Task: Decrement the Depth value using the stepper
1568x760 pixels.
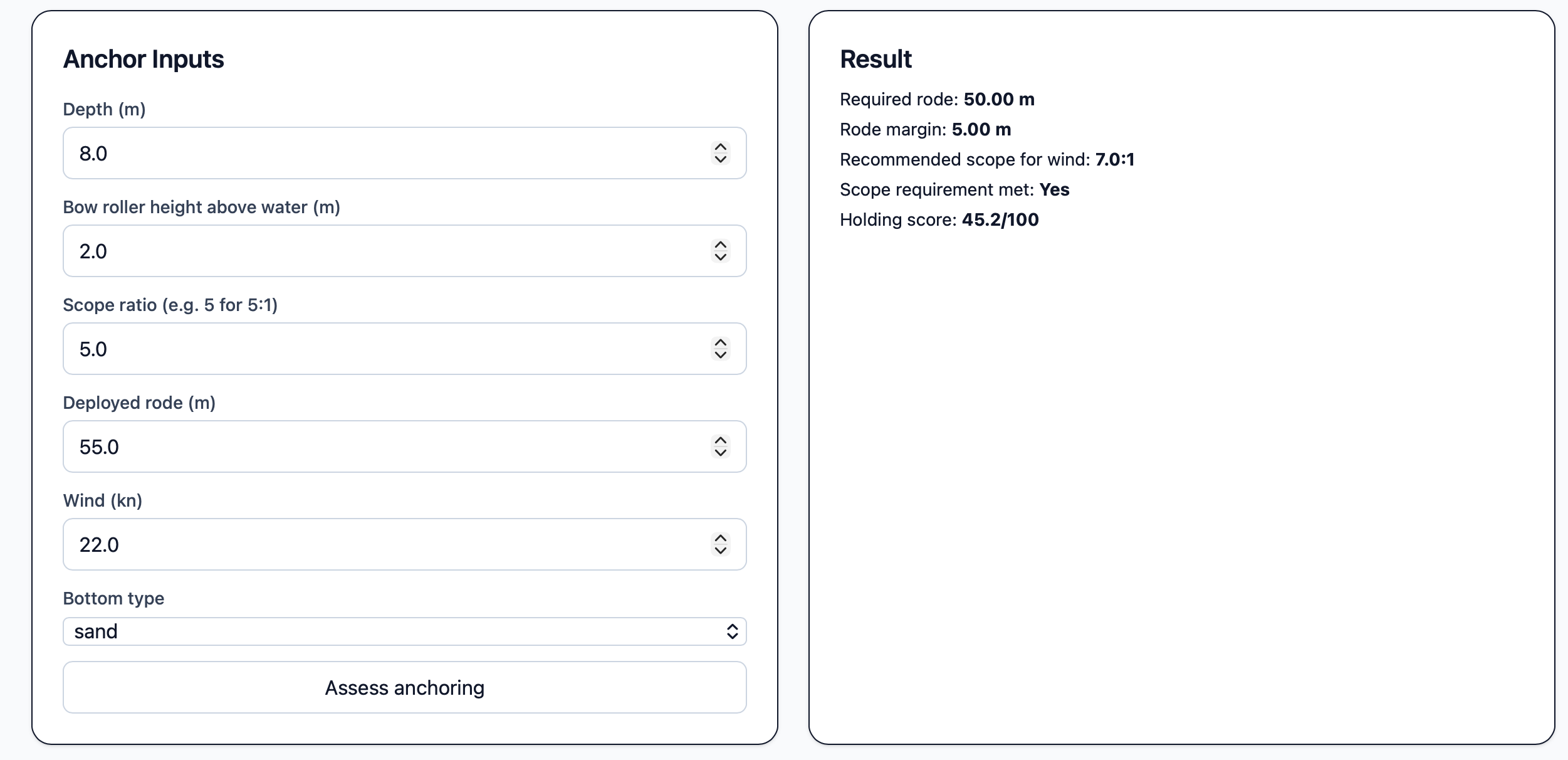Action: click(x=719, y=160)
